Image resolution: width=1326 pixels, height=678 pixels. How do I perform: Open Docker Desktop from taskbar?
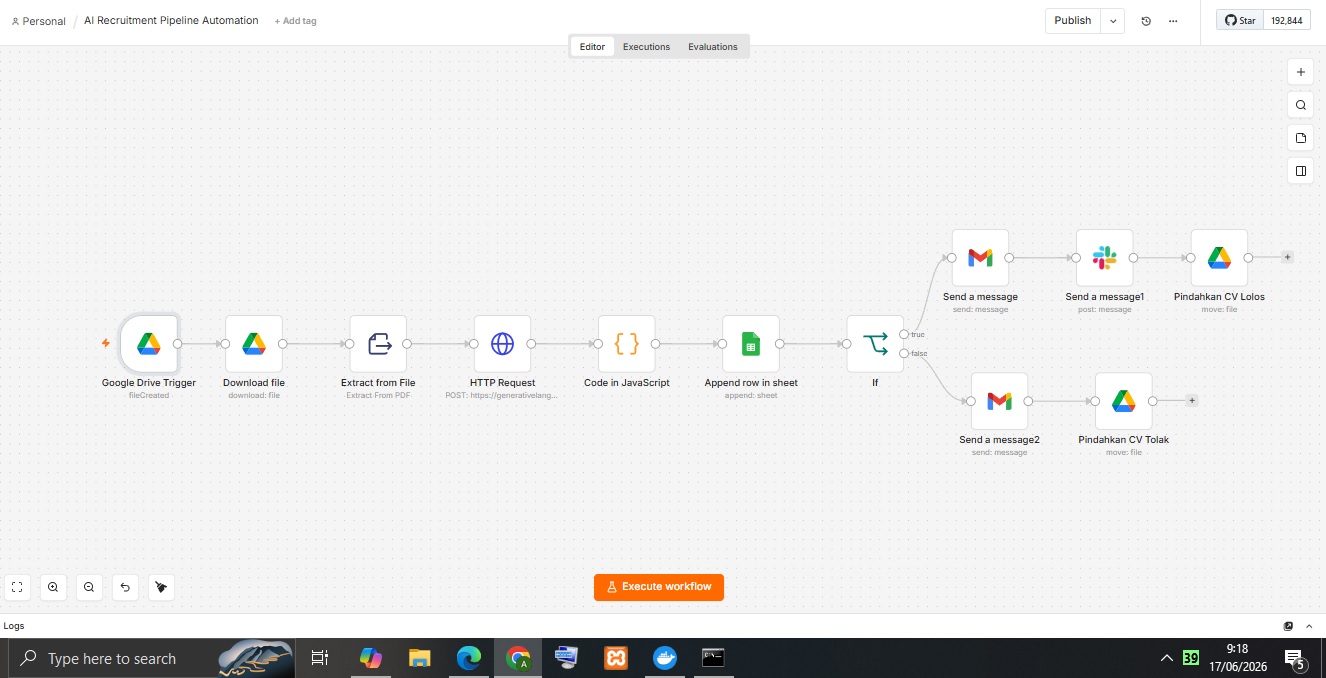pos(664,658)
